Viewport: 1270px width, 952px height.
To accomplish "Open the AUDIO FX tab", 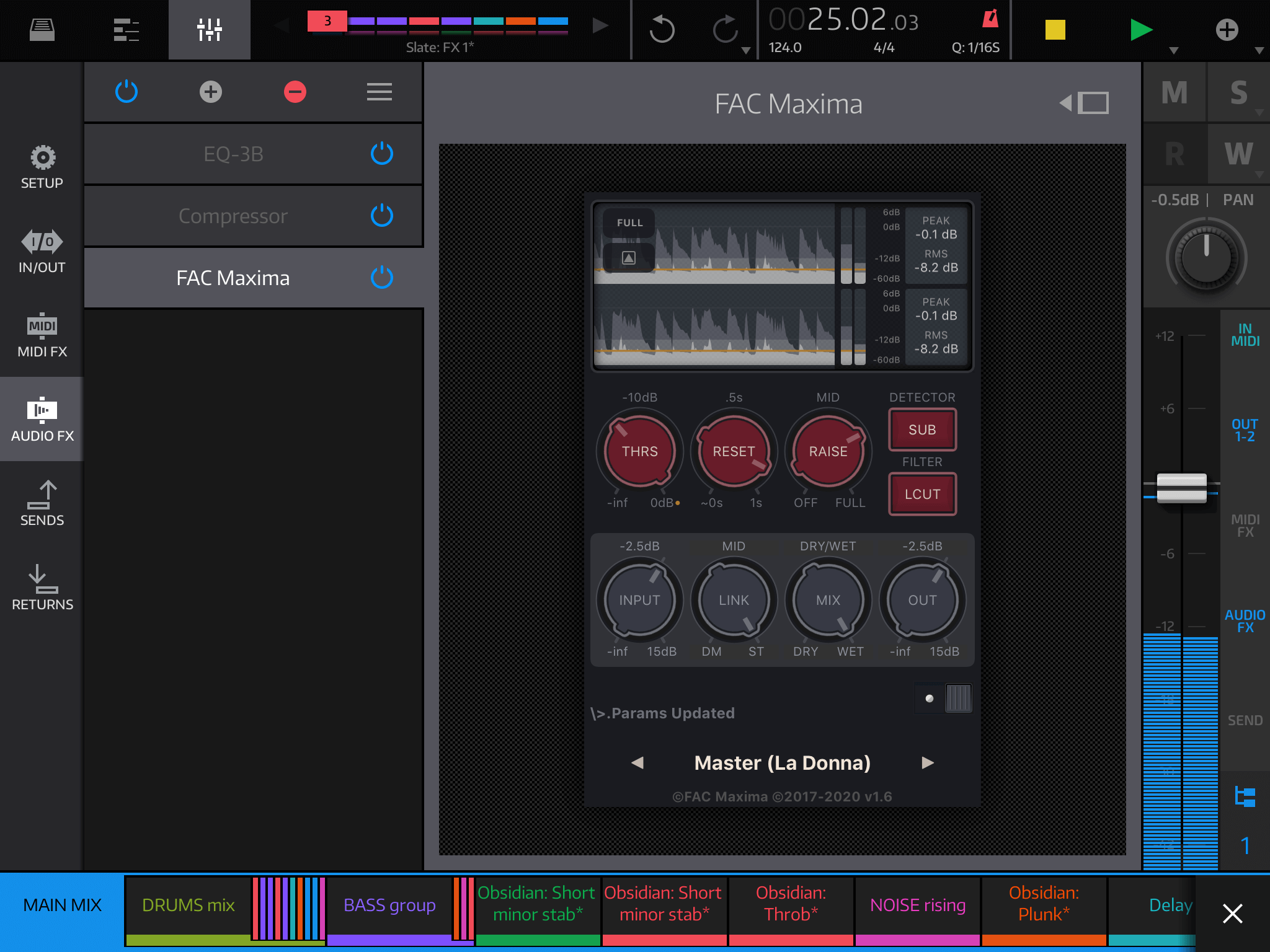I will click(x=42, y=419).
